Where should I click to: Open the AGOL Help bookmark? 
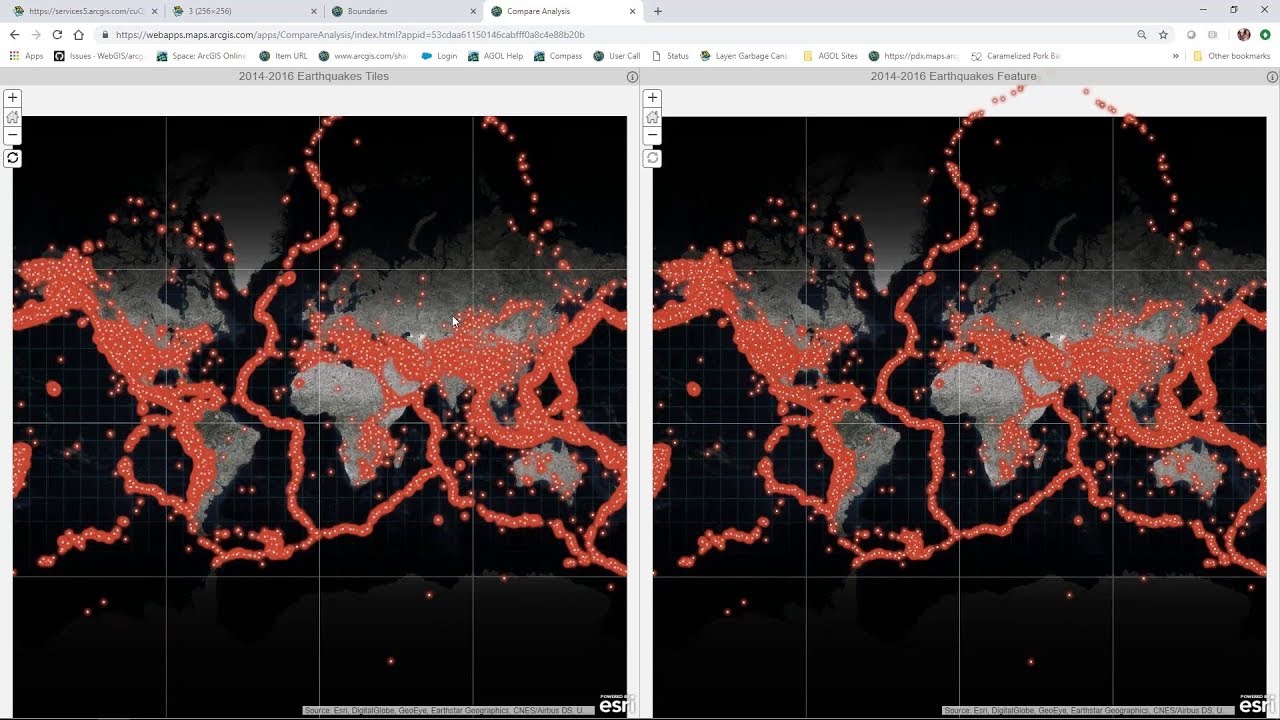point(495,56)
